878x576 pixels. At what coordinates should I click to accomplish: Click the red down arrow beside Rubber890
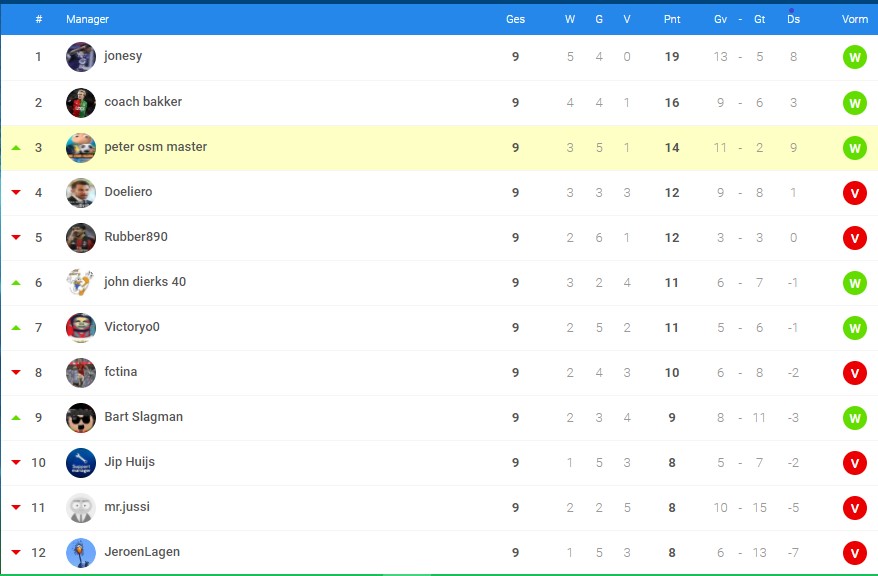(x=16, y=237)
